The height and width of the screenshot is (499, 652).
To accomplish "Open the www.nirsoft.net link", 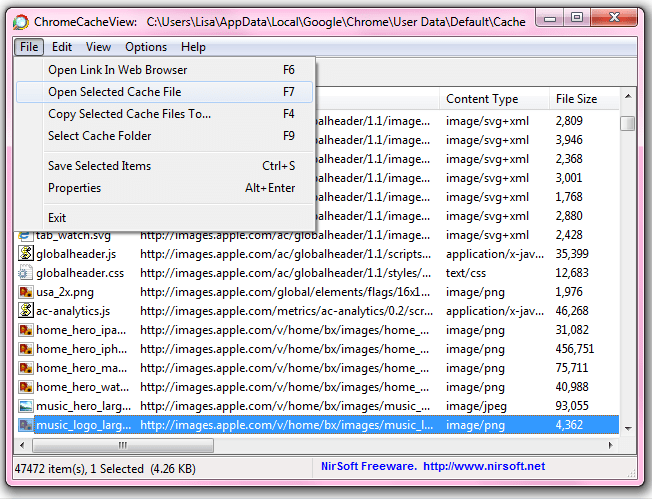I will (x=484, y=466).
